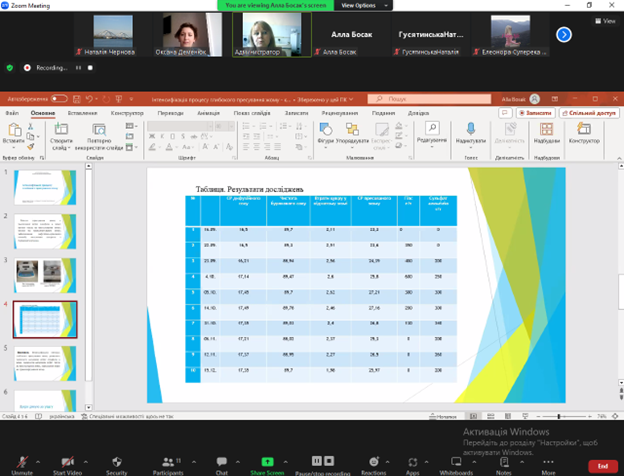Select slide 3 thumbnail with photos

45,275
